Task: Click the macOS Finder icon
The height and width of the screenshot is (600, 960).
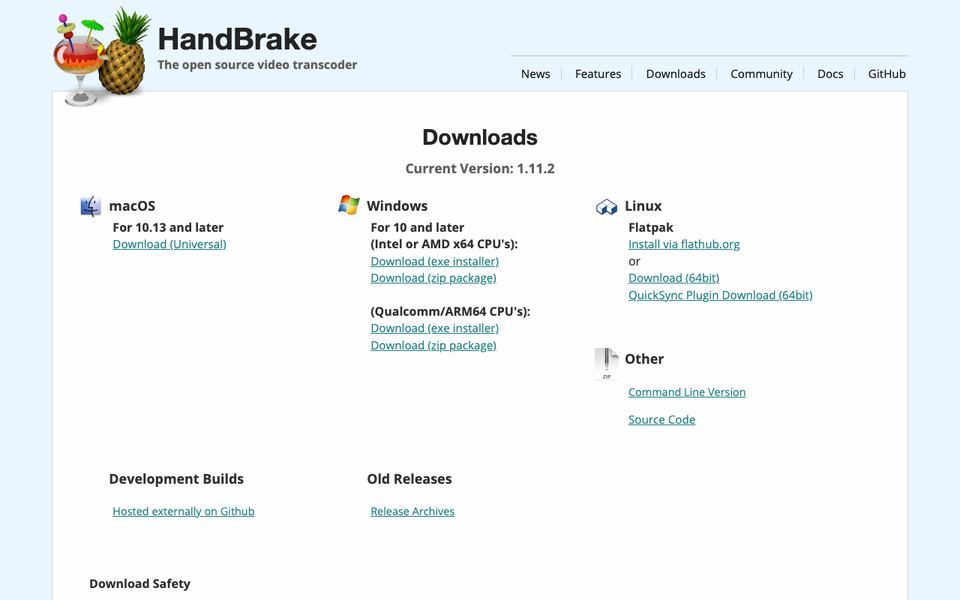Action: click(91, 206)
